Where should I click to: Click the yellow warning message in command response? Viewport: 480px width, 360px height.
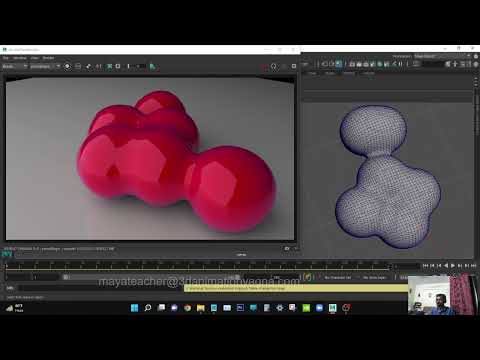click(296, 288)
